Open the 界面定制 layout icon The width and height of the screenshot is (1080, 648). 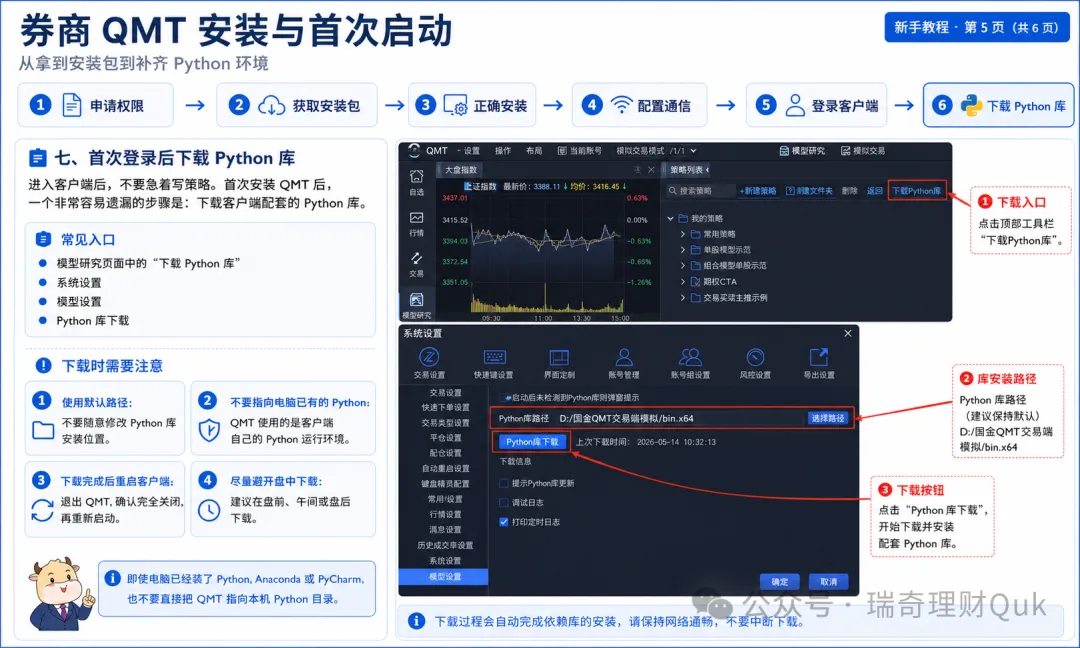tap(559, 357)
